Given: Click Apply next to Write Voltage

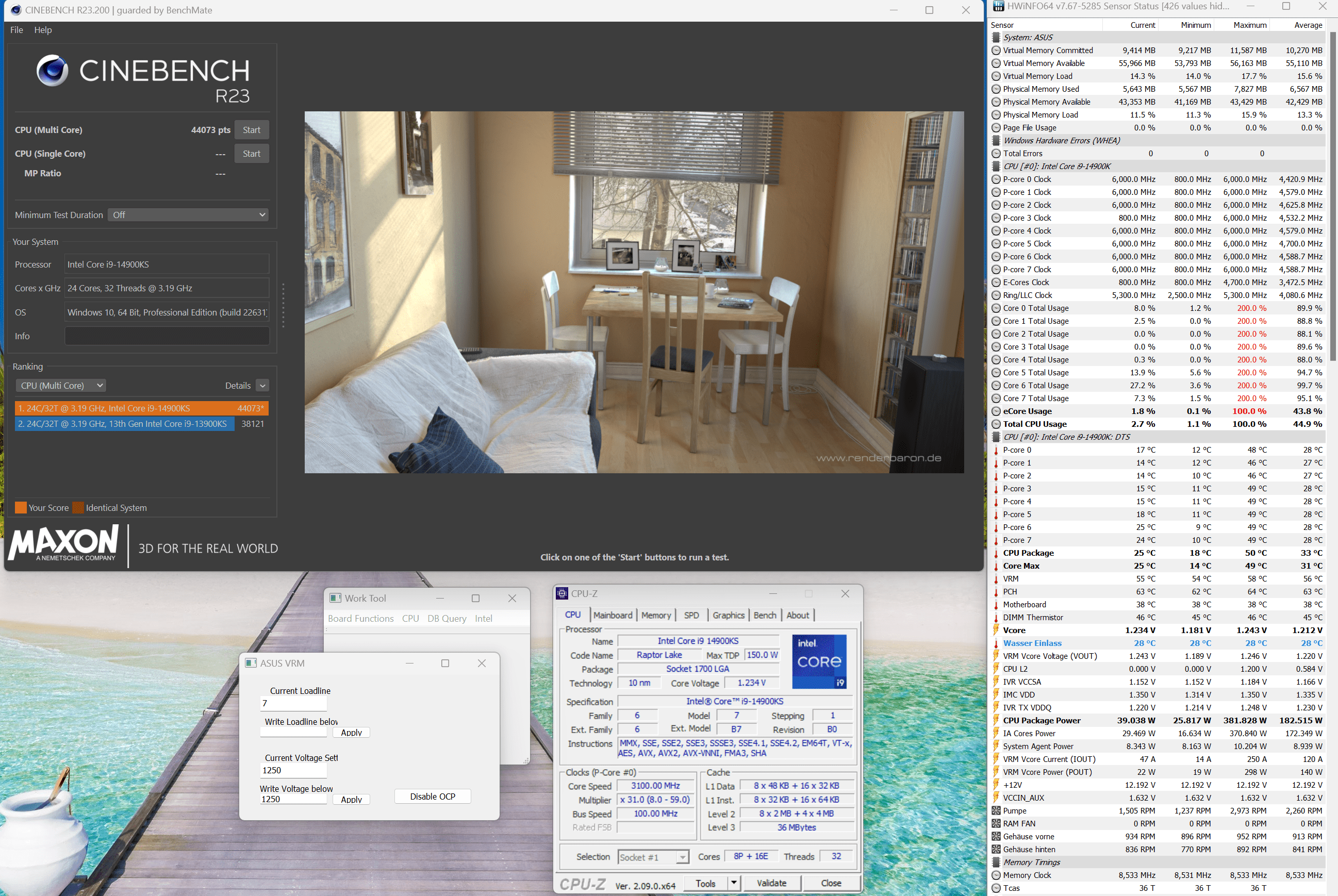Looking at the screenshot, I should pos(351,800).
